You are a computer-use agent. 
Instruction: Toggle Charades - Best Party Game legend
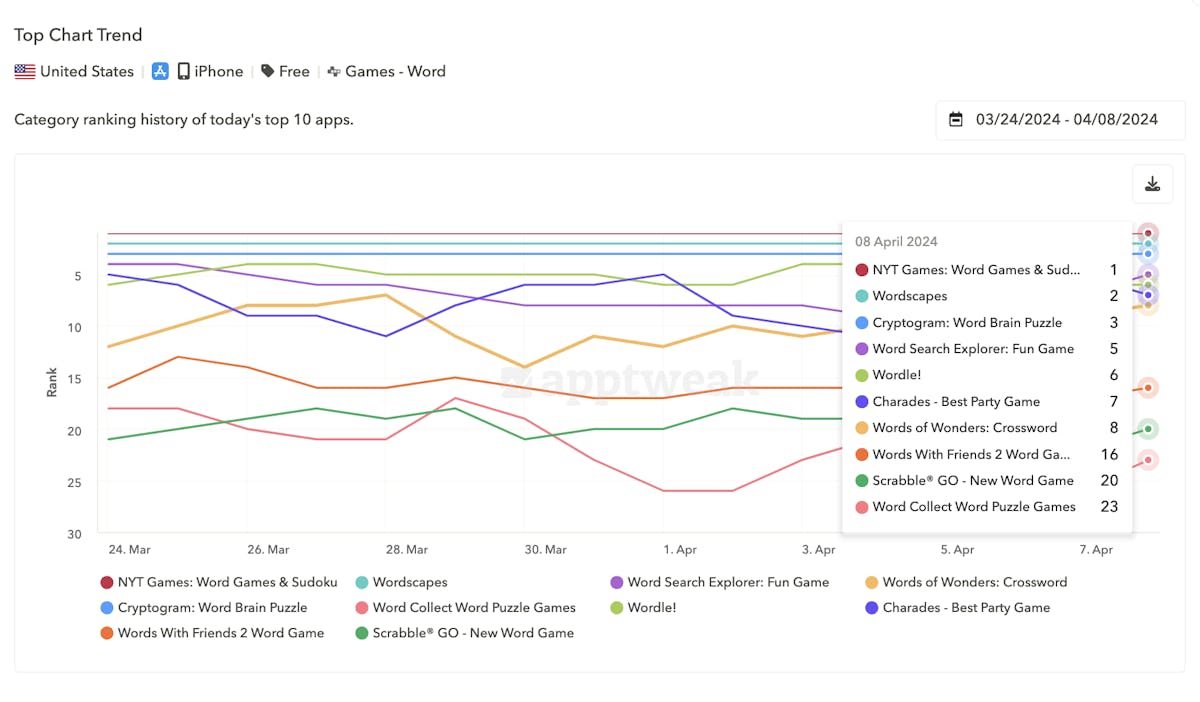[x=958, y=608]
